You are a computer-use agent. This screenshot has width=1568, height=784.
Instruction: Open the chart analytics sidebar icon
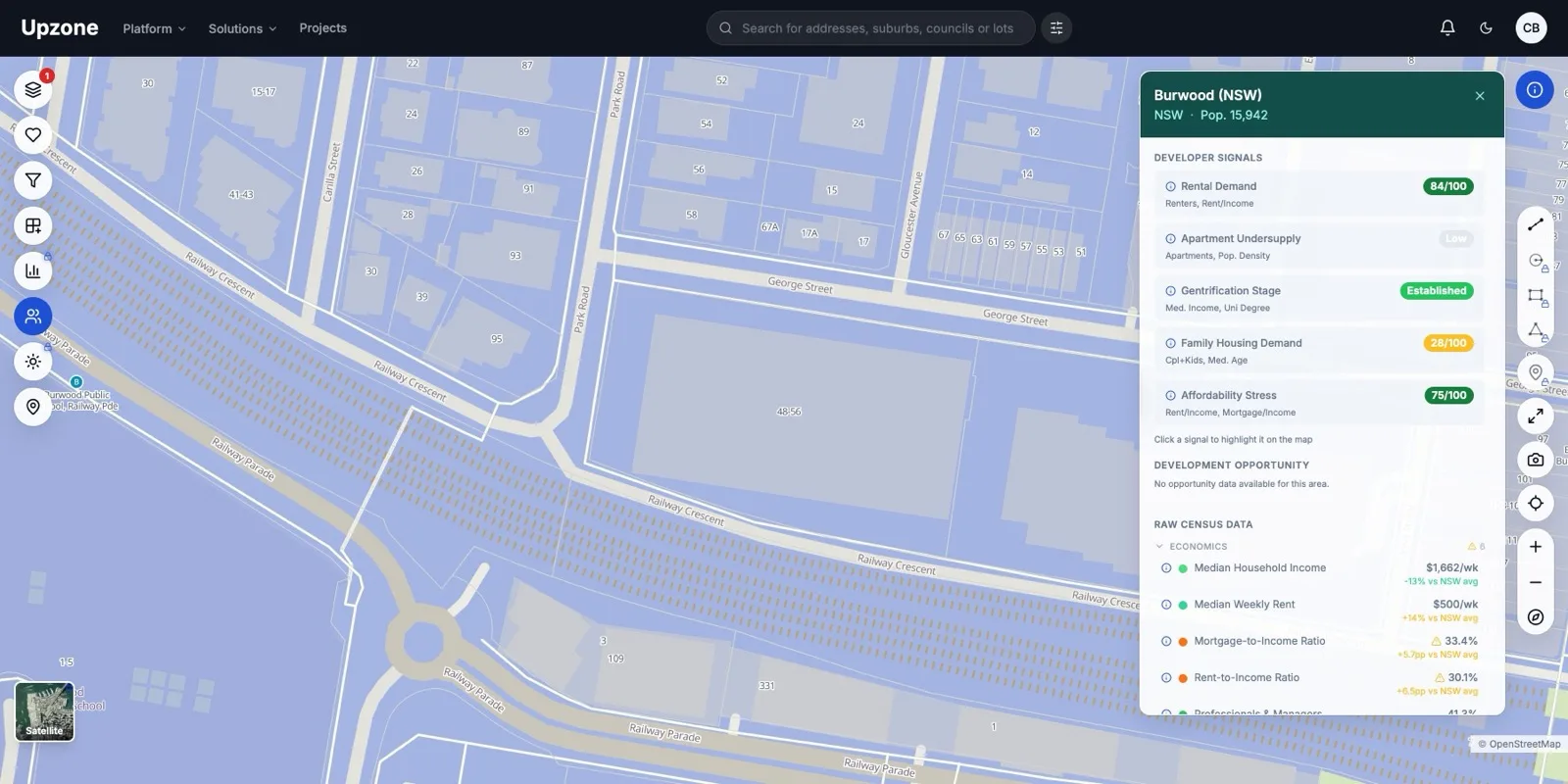33,271
